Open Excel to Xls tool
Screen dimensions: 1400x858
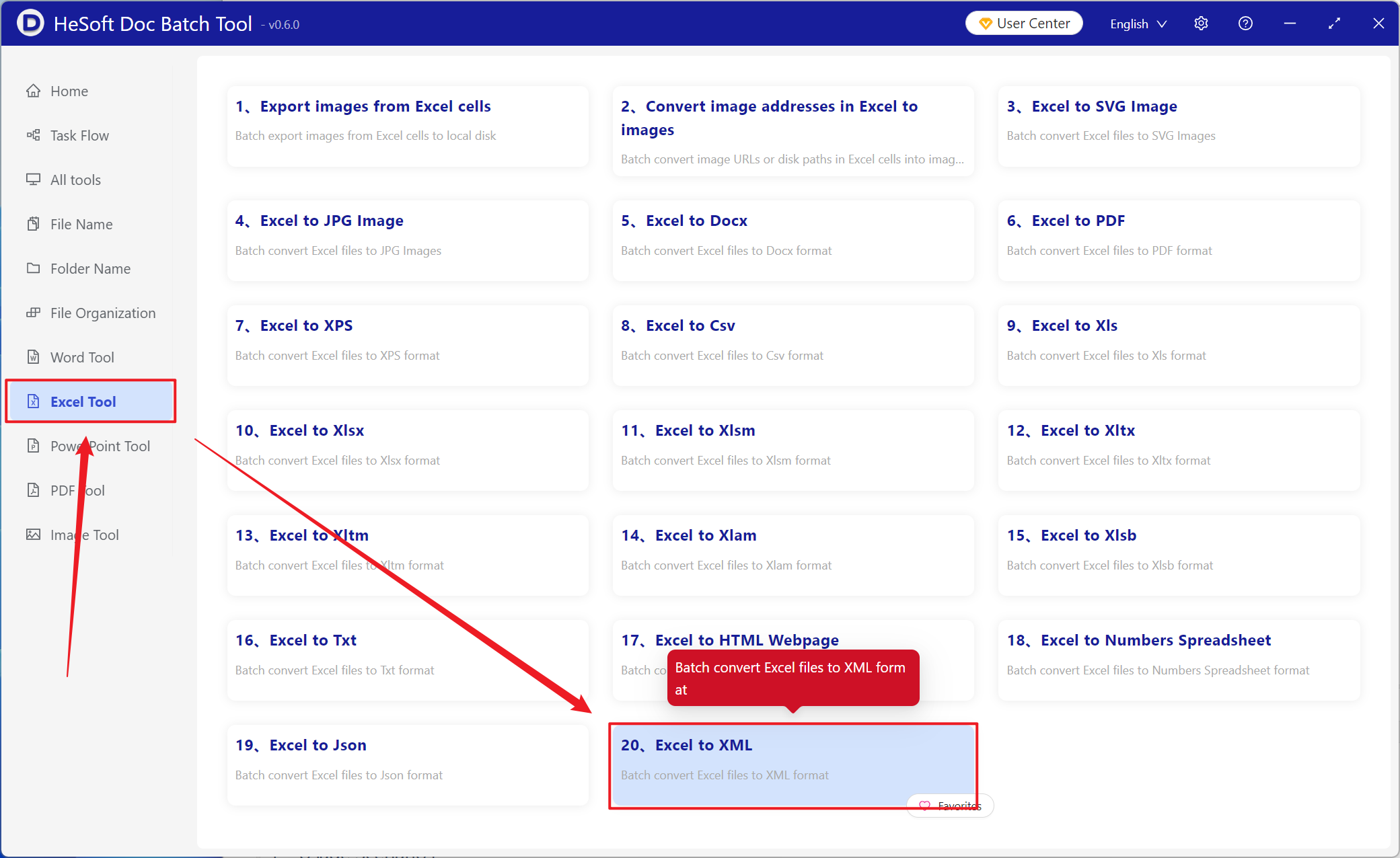(1179, 345)
